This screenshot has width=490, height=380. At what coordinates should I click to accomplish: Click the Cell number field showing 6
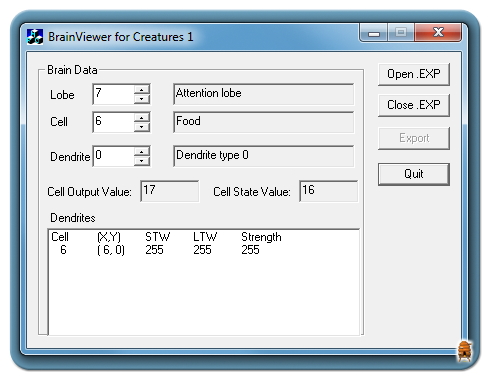click(114, 122)
